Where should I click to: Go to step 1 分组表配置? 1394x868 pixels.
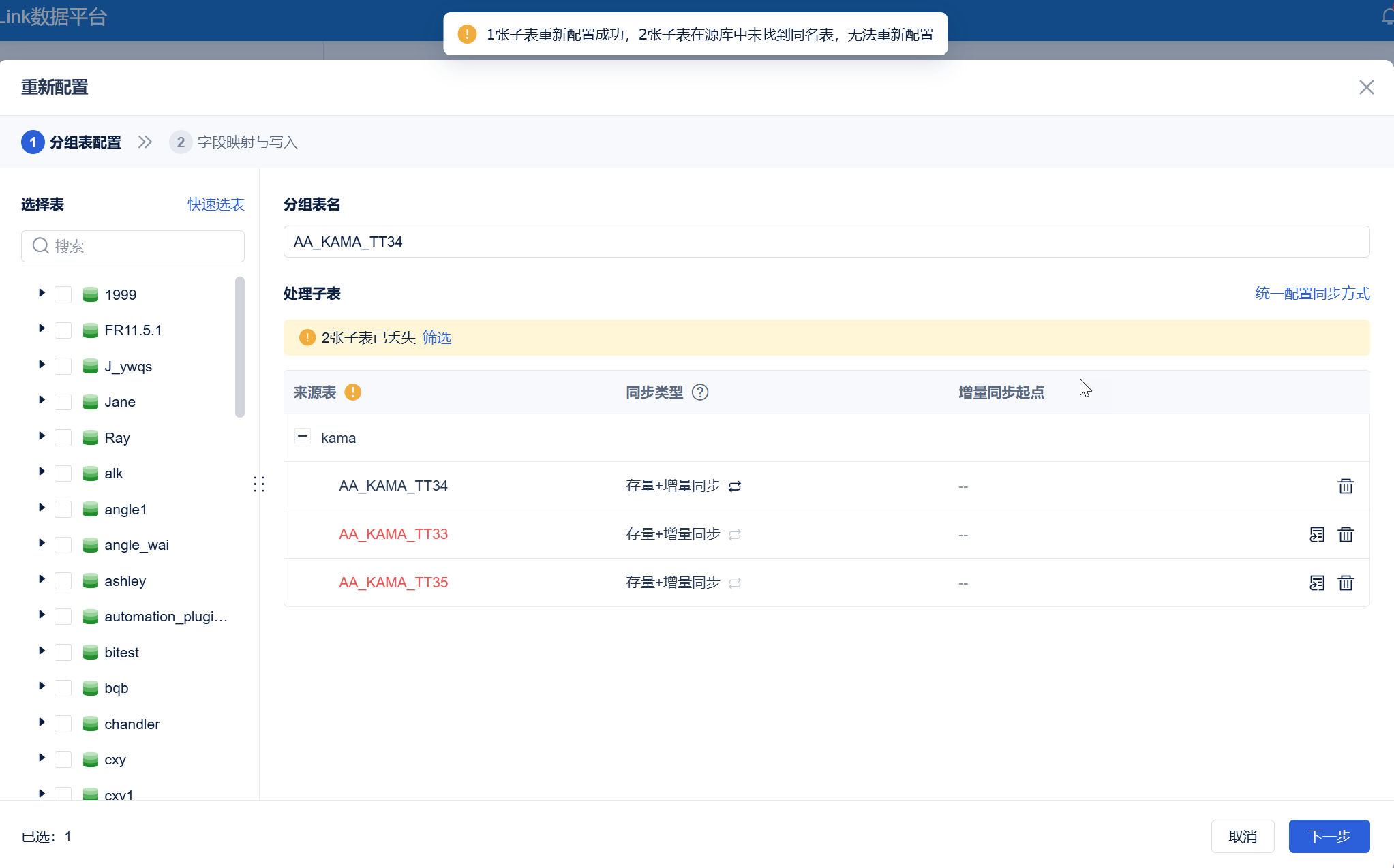tap(72, 142)
